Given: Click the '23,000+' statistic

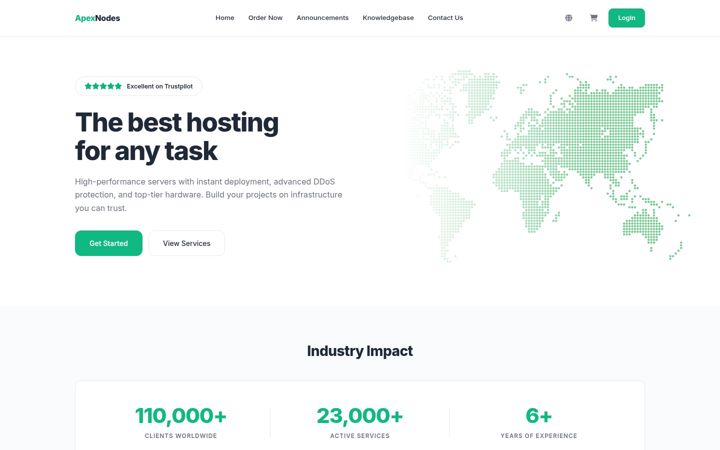Looking at the screenshot, I should (360, 416).
